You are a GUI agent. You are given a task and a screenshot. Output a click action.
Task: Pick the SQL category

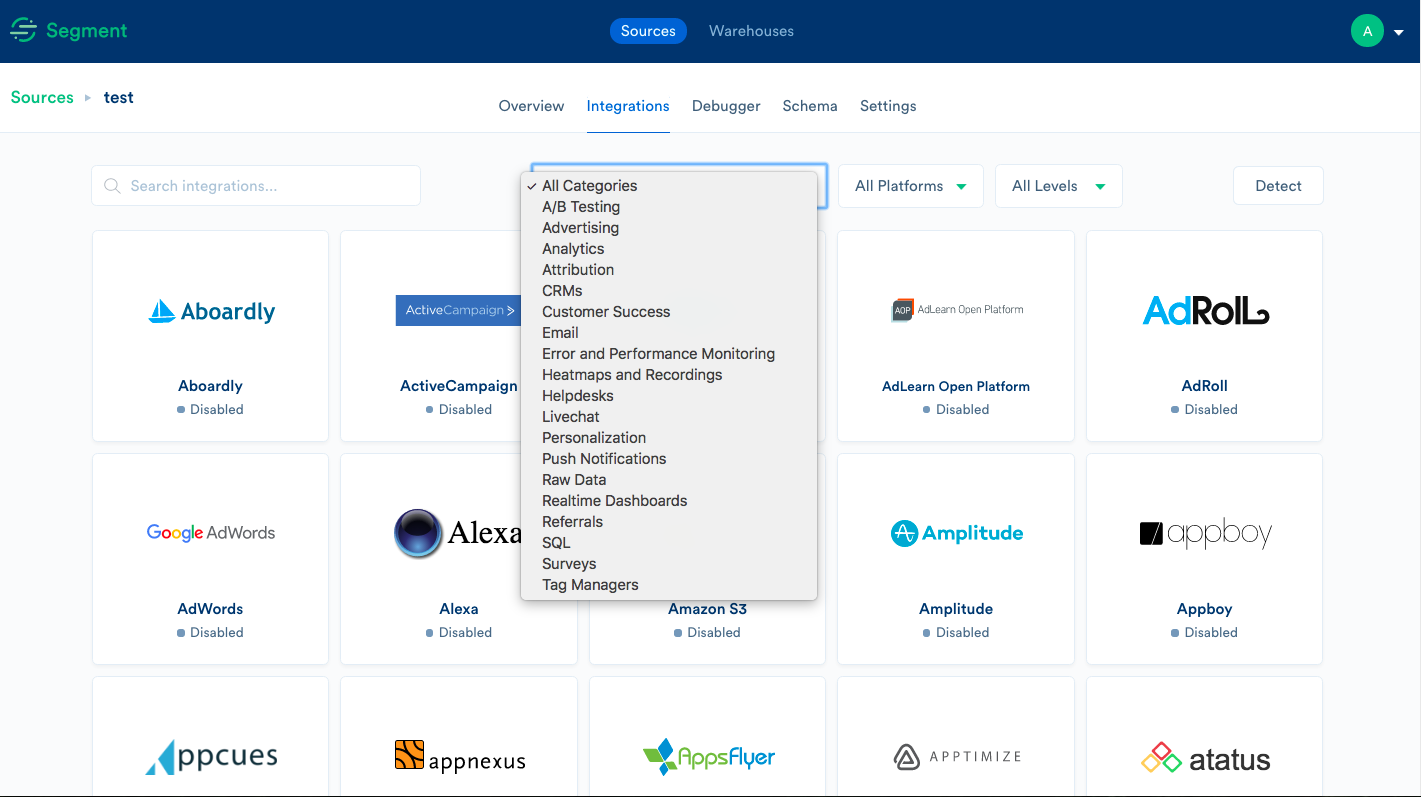[x=669, y=543]
